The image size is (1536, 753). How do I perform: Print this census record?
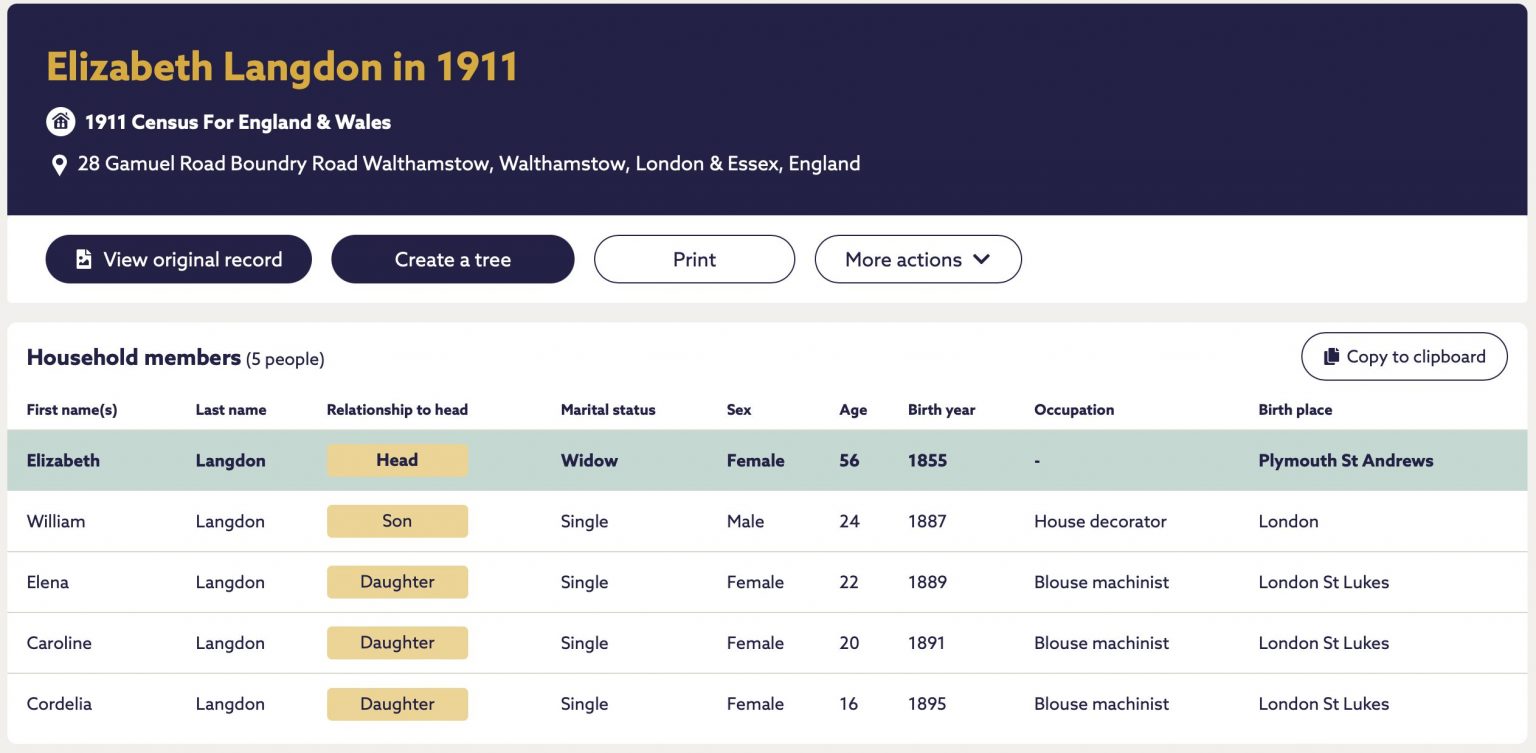pos(695,259)
